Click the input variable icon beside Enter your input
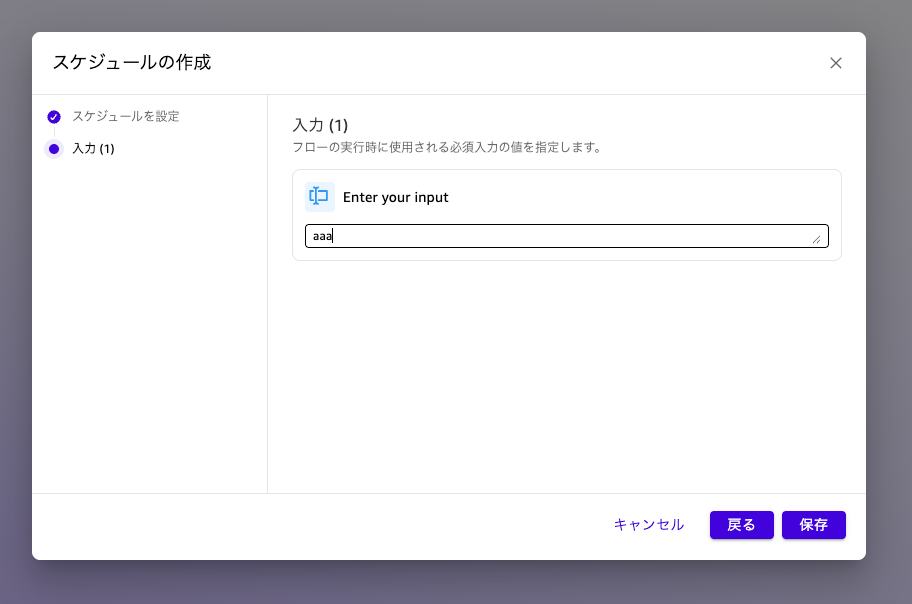Screen dimensions: 912x604 coord(319,197)
